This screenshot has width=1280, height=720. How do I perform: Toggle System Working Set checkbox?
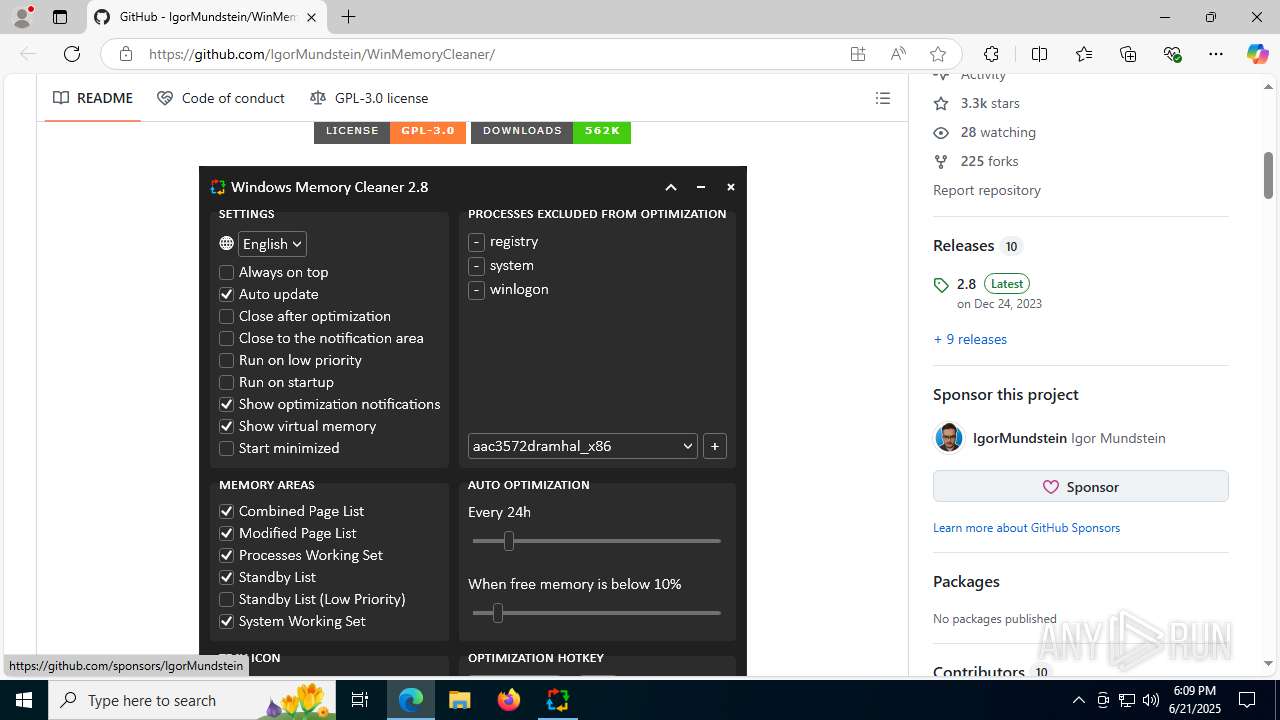pyautogui.click(x=226, y=621)
